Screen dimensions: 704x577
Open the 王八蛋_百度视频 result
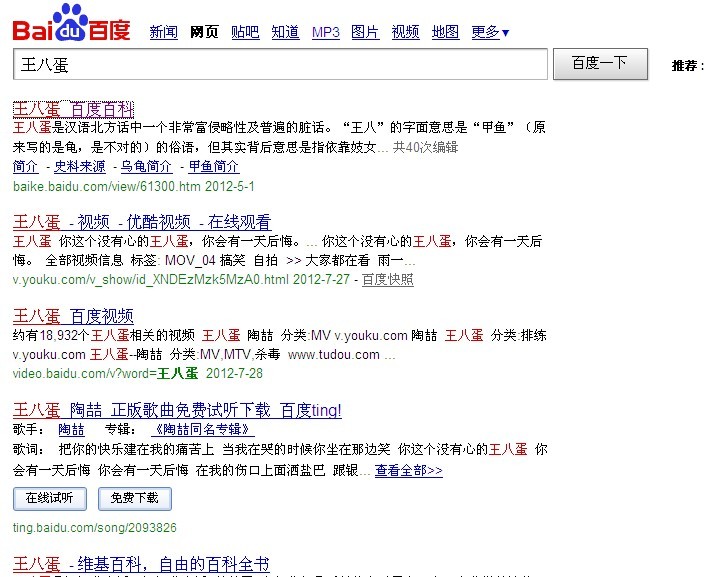(73, 316)
